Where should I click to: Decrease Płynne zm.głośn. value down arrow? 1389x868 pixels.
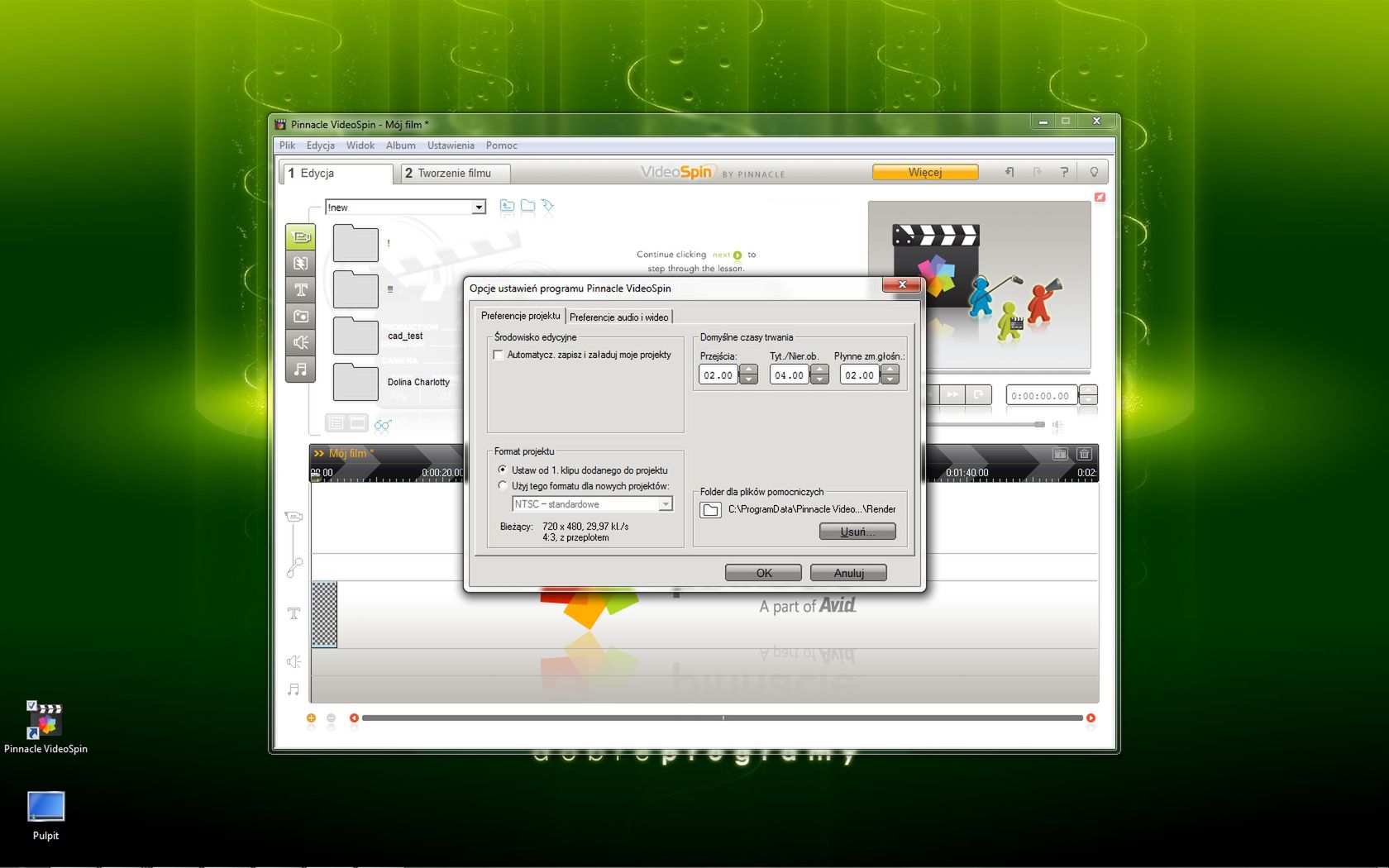pyautogui.click(x=890, y=379)
